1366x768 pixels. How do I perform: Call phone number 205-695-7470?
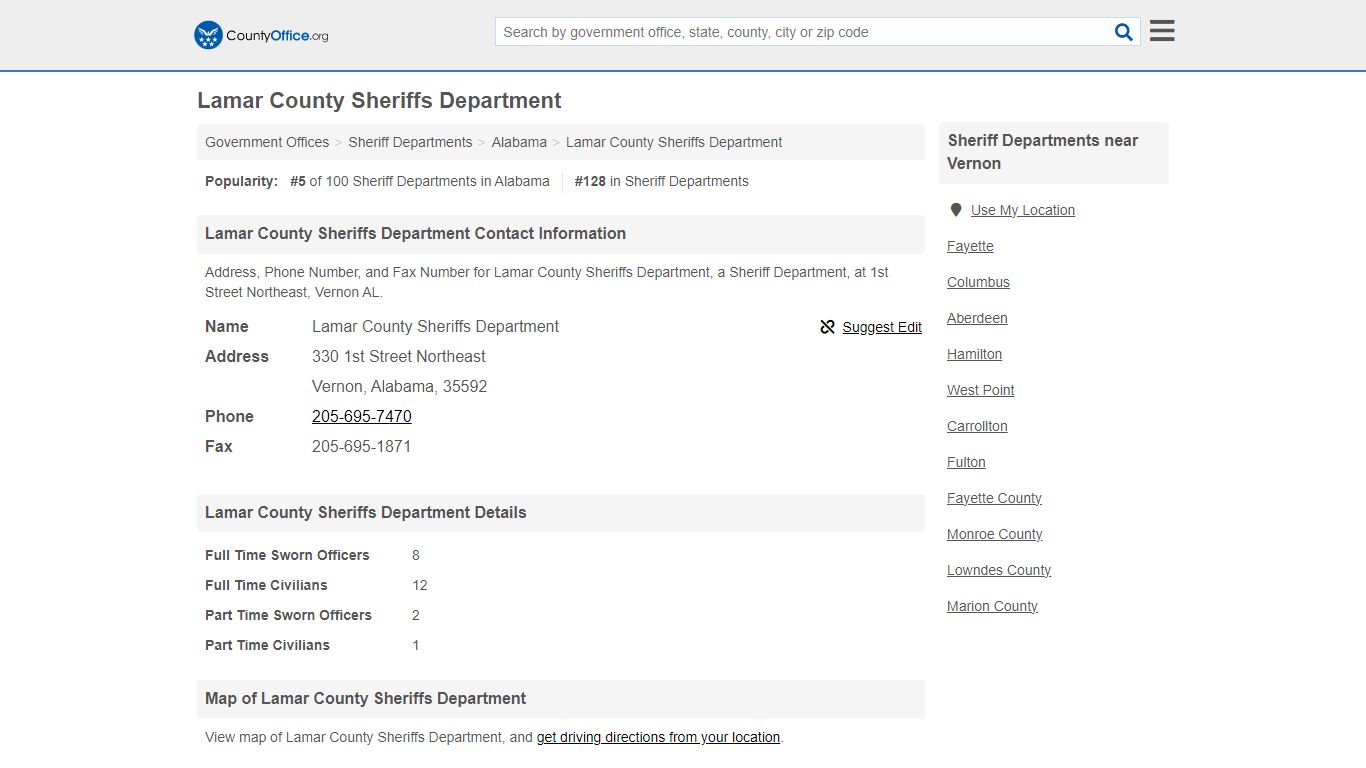coord(362,416)
